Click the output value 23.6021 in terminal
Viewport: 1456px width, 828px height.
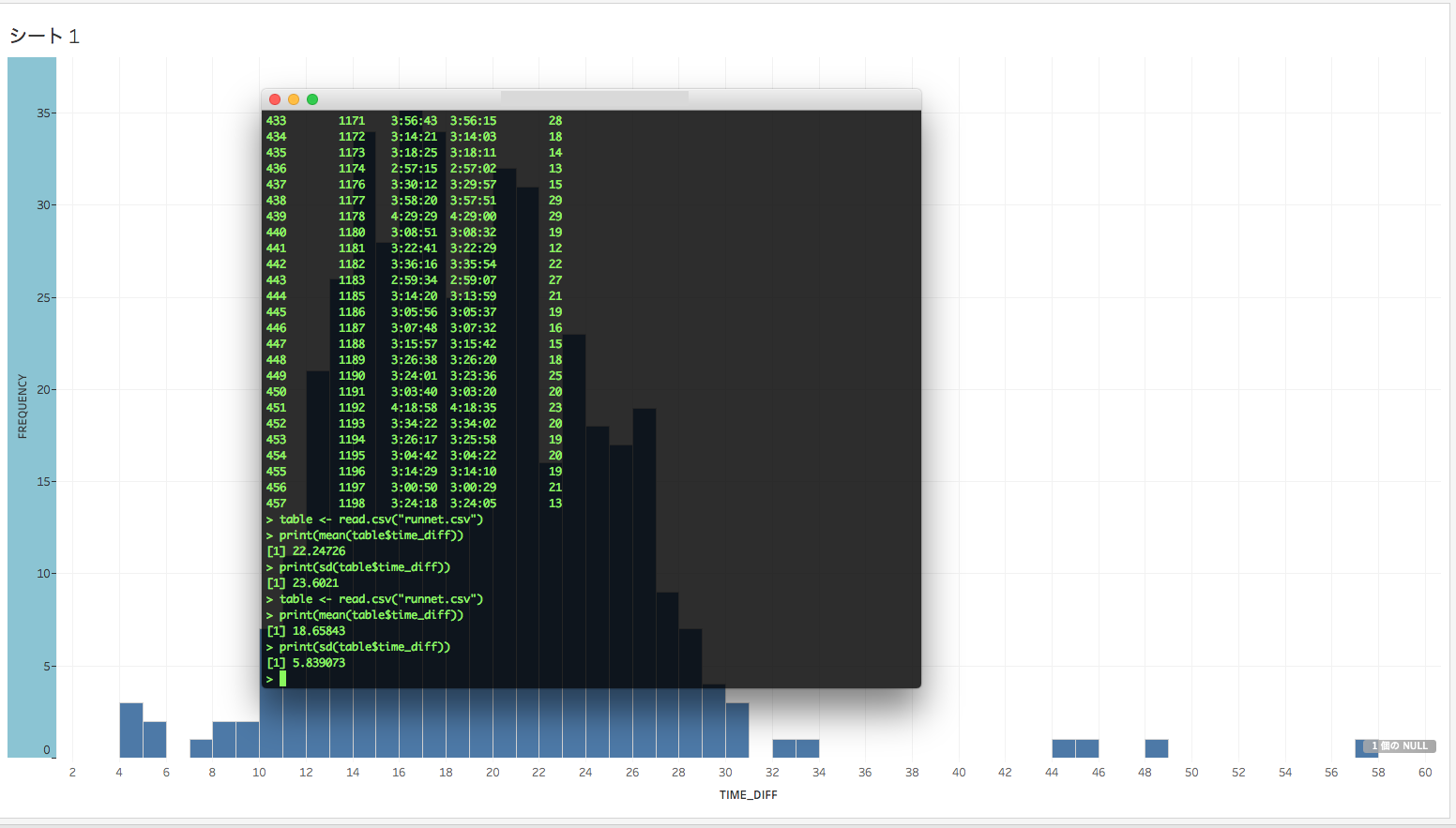coord(315,583)
